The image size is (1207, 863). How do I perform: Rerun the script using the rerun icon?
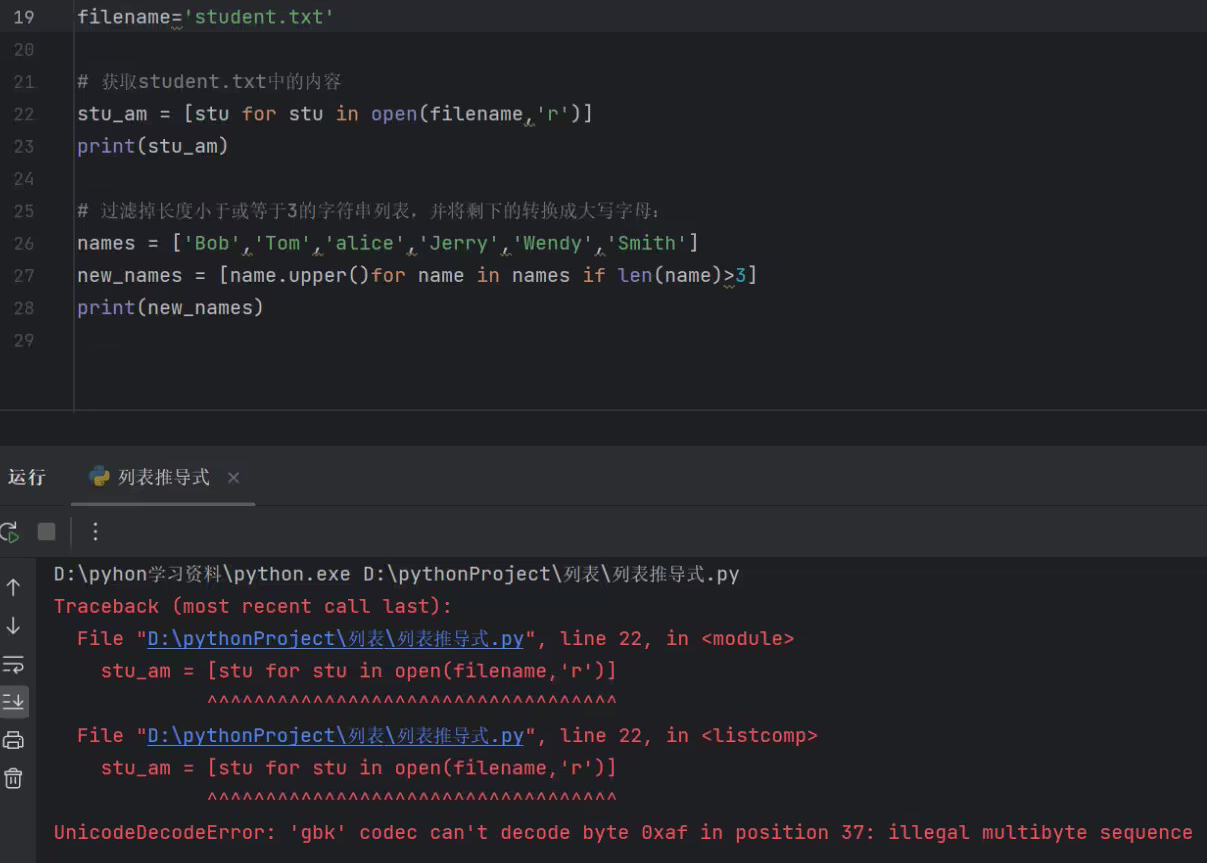pos(9,532)
